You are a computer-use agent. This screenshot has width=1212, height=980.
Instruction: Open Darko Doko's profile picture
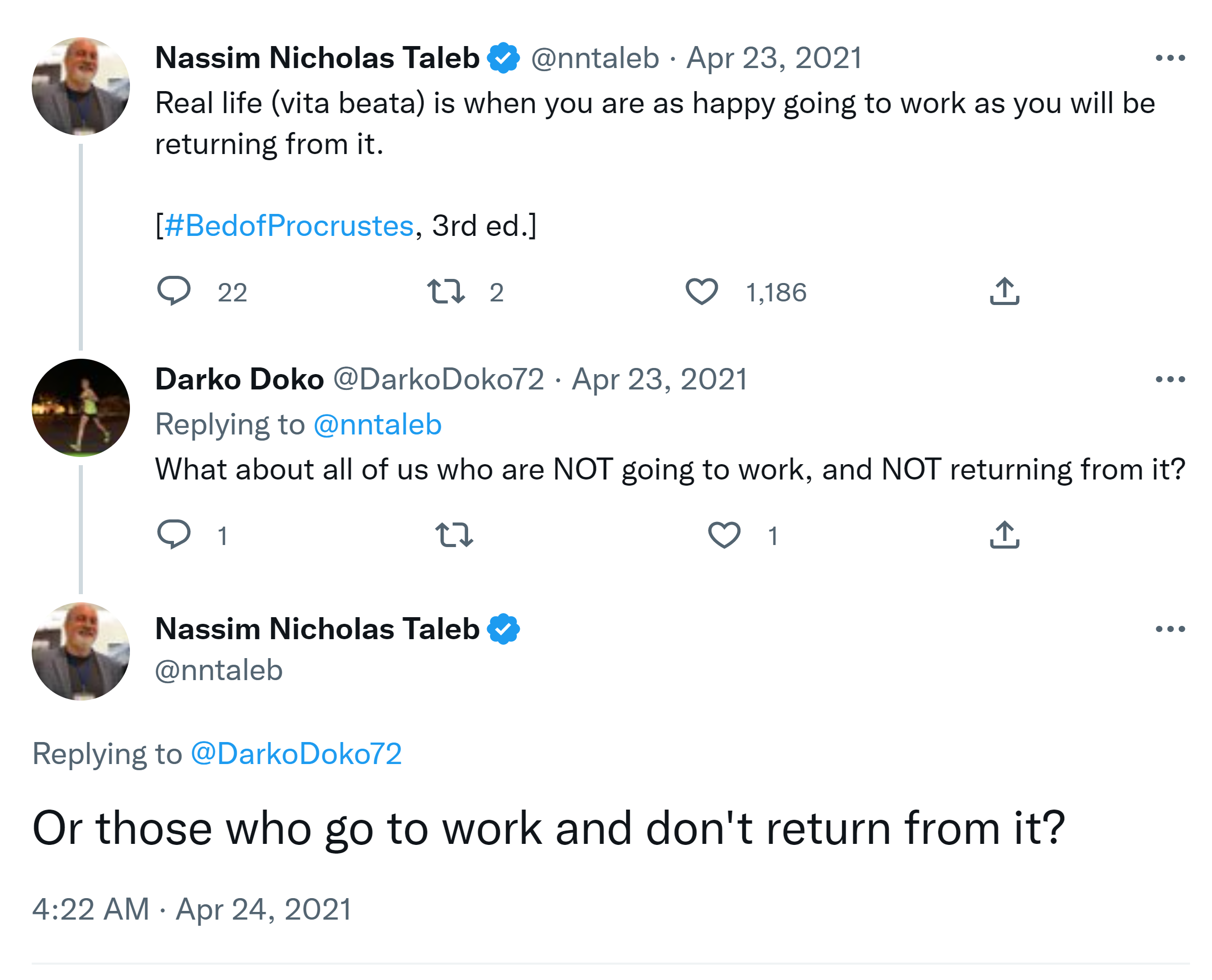[81, 407]
